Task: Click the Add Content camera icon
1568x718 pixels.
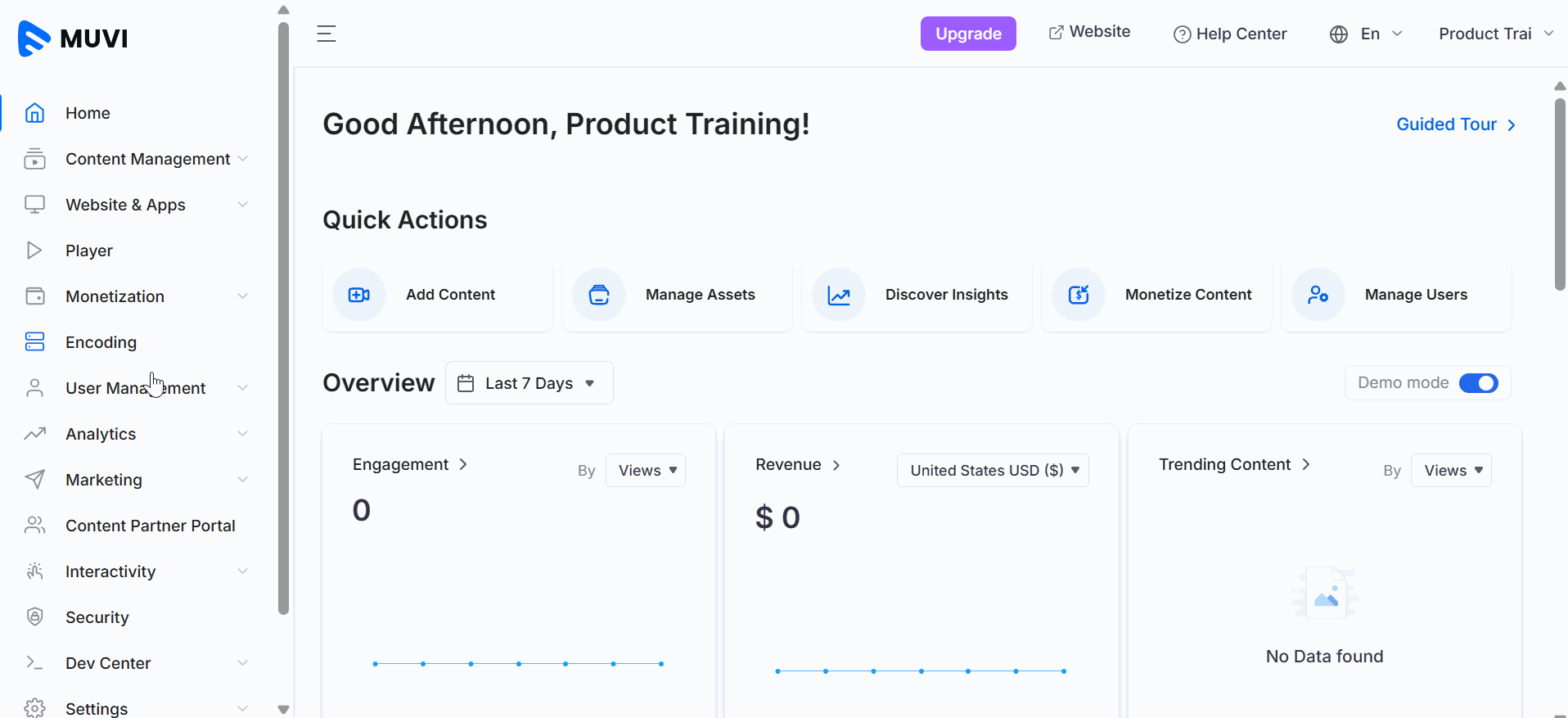Action: coord(359,295)
